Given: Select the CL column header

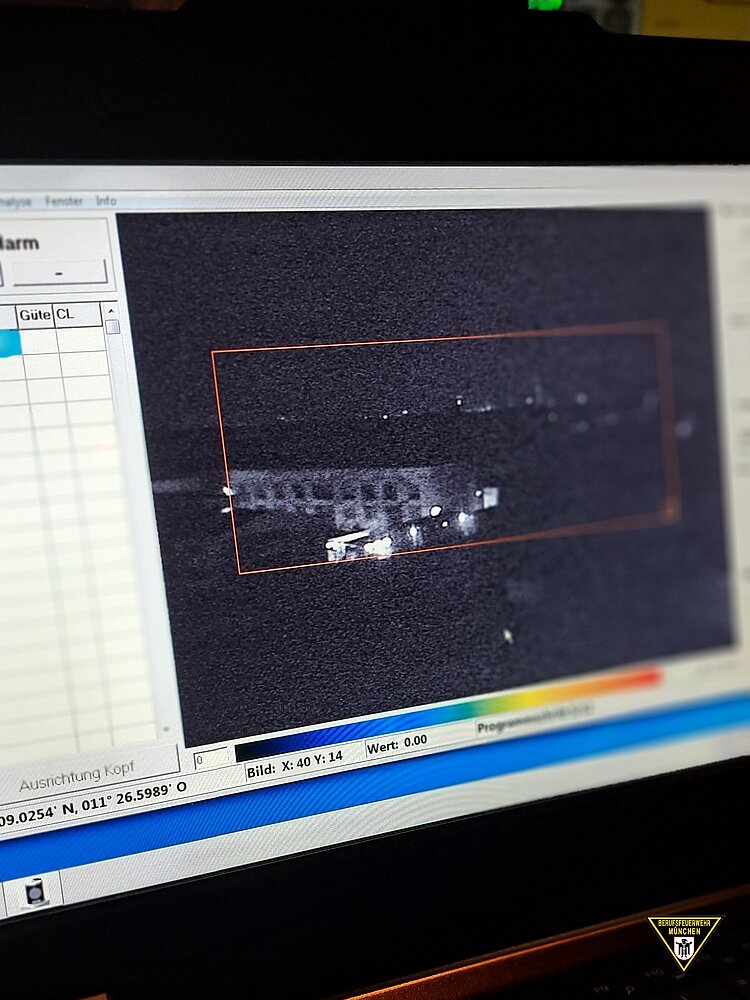Looking at the screenshot, I should pos(66,314).
